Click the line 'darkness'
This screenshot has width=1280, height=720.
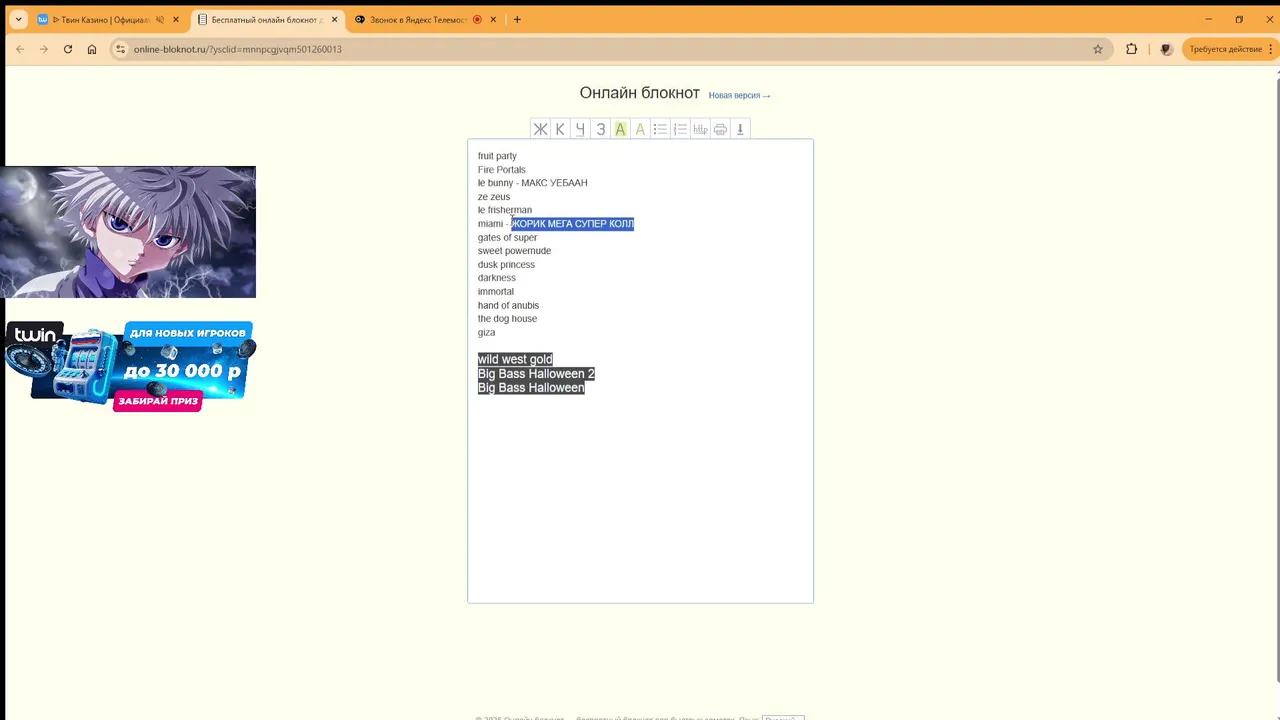(x=497, y=278)
